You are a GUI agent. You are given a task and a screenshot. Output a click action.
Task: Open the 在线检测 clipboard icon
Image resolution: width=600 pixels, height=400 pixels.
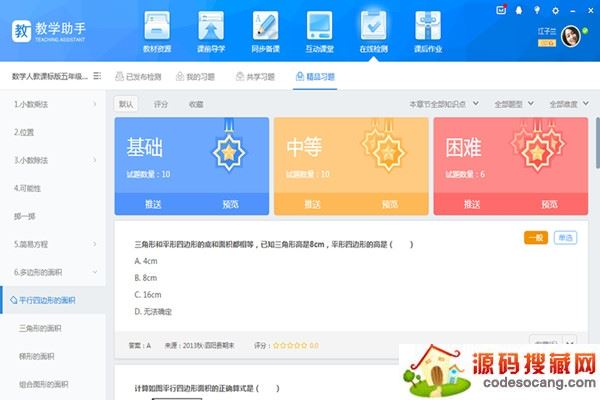pos(373,25)
